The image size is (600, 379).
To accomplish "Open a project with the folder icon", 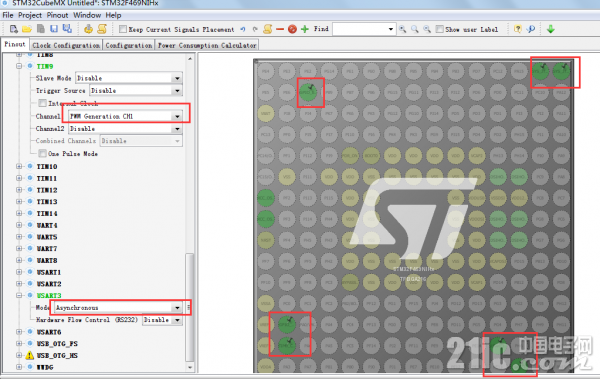I will click(27, 29).
